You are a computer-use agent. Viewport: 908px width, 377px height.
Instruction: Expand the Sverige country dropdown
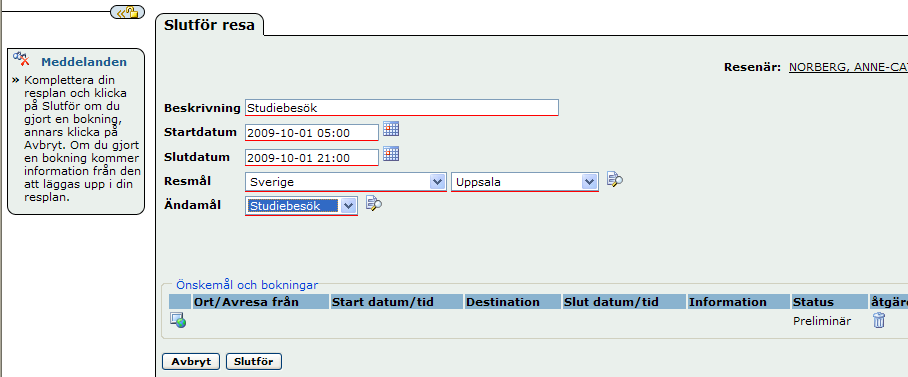pos(438,182)
